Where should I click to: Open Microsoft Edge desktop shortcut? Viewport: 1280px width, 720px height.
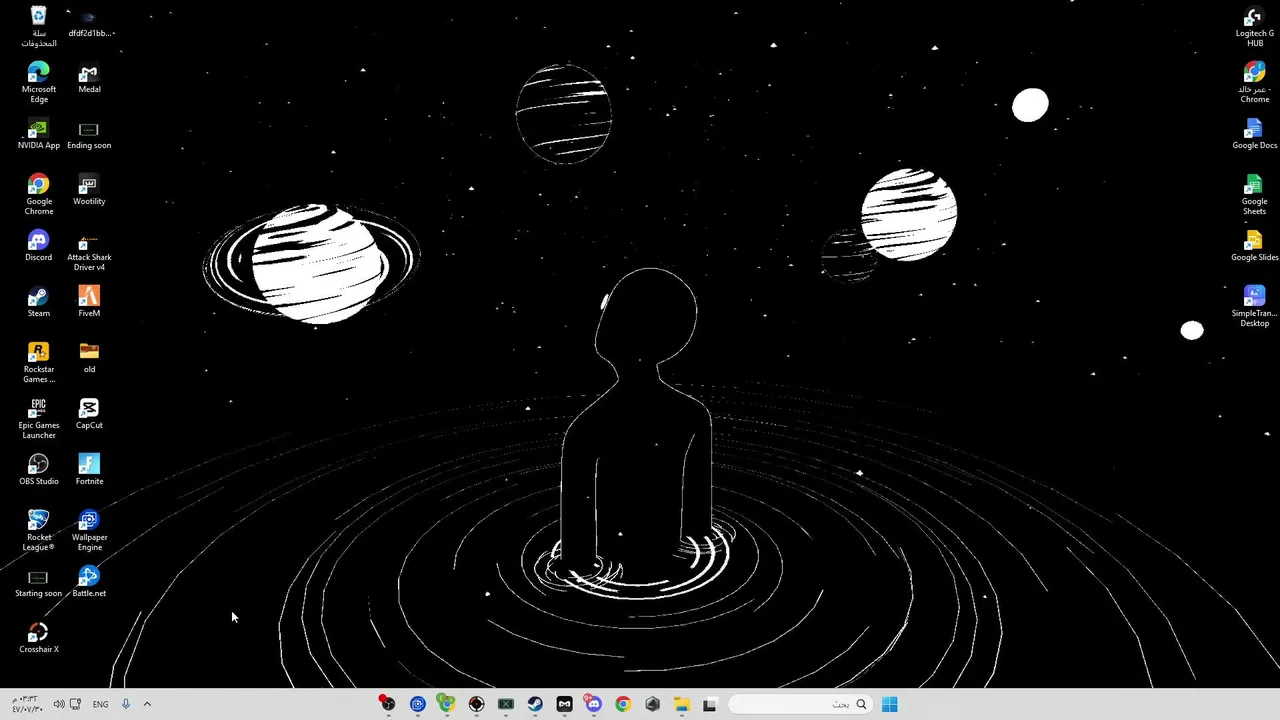38,82
